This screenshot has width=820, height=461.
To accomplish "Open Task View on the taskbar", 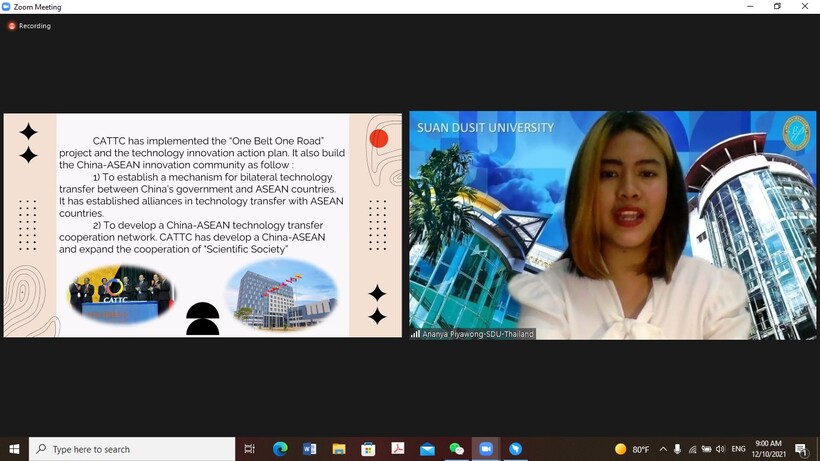I will coord(249,449).
